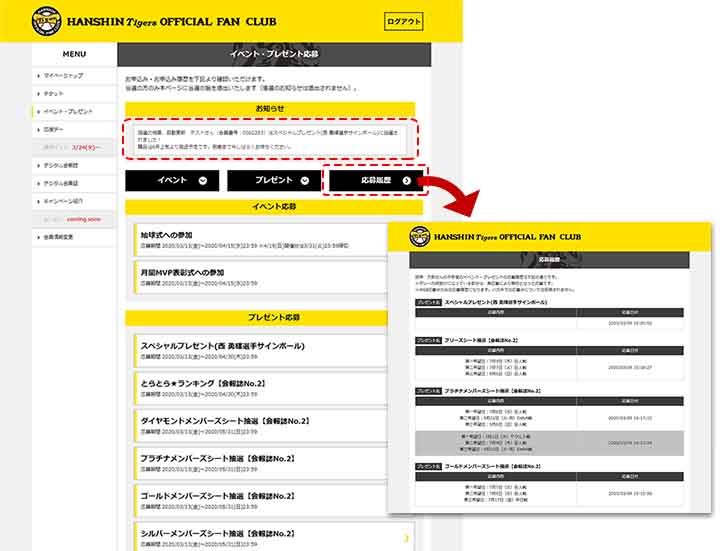Viewport: 720px width, 551px height.
Task: Click the プラチナメンバーズシート抽選 heading in the history popup
Action: click(x=493, y=391)
